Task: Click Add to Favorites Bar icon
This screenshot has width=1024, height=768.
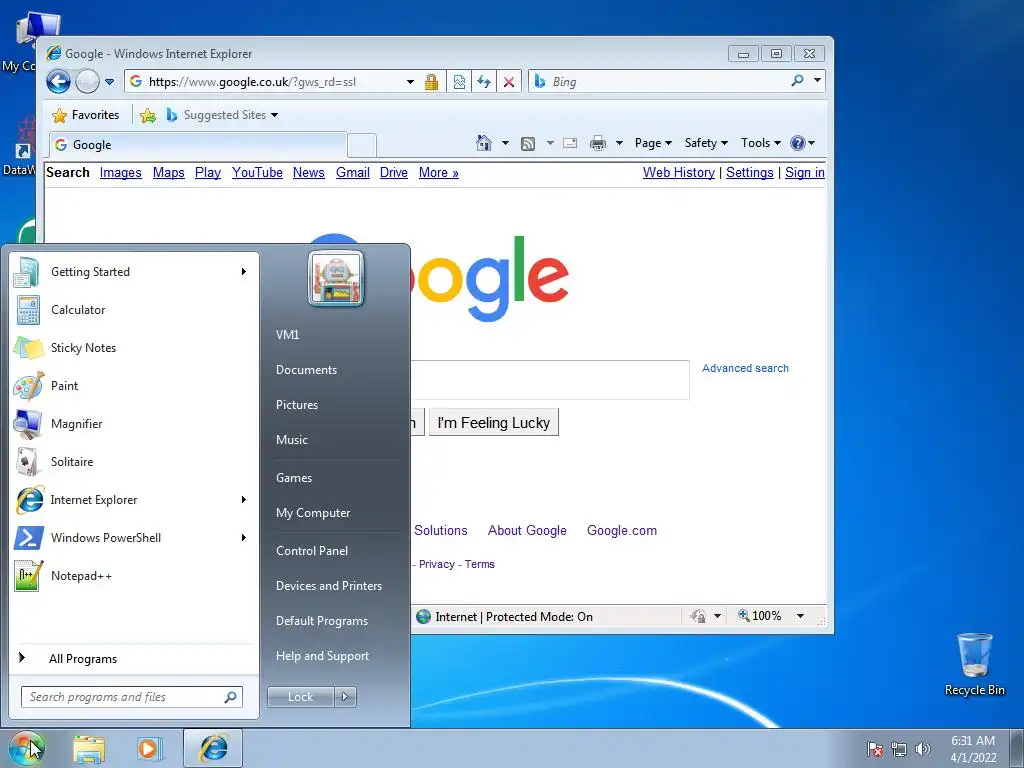Action: click(148, 116)
